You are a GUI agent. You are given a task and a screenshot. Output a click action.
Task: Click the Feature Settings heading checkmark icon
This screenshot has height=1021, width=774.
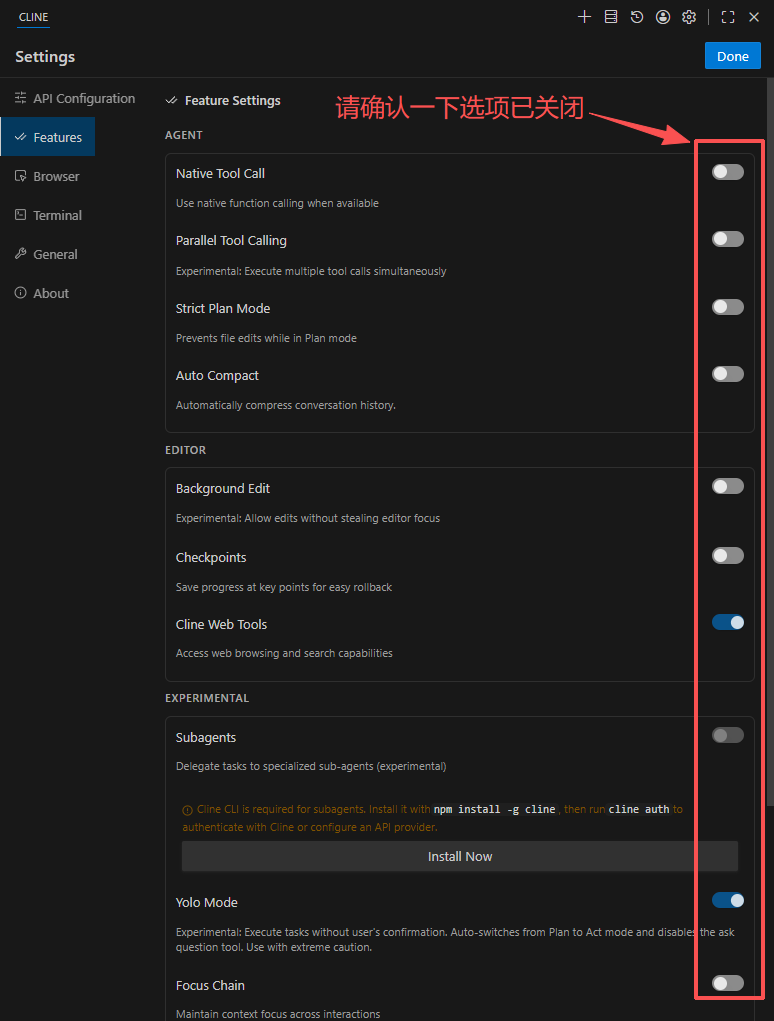[x=172, y=101]
